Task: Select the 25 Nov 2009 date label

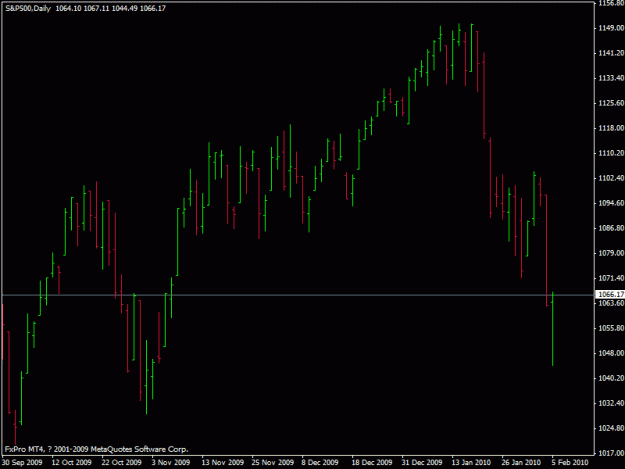Action: (x=273, y=462)
